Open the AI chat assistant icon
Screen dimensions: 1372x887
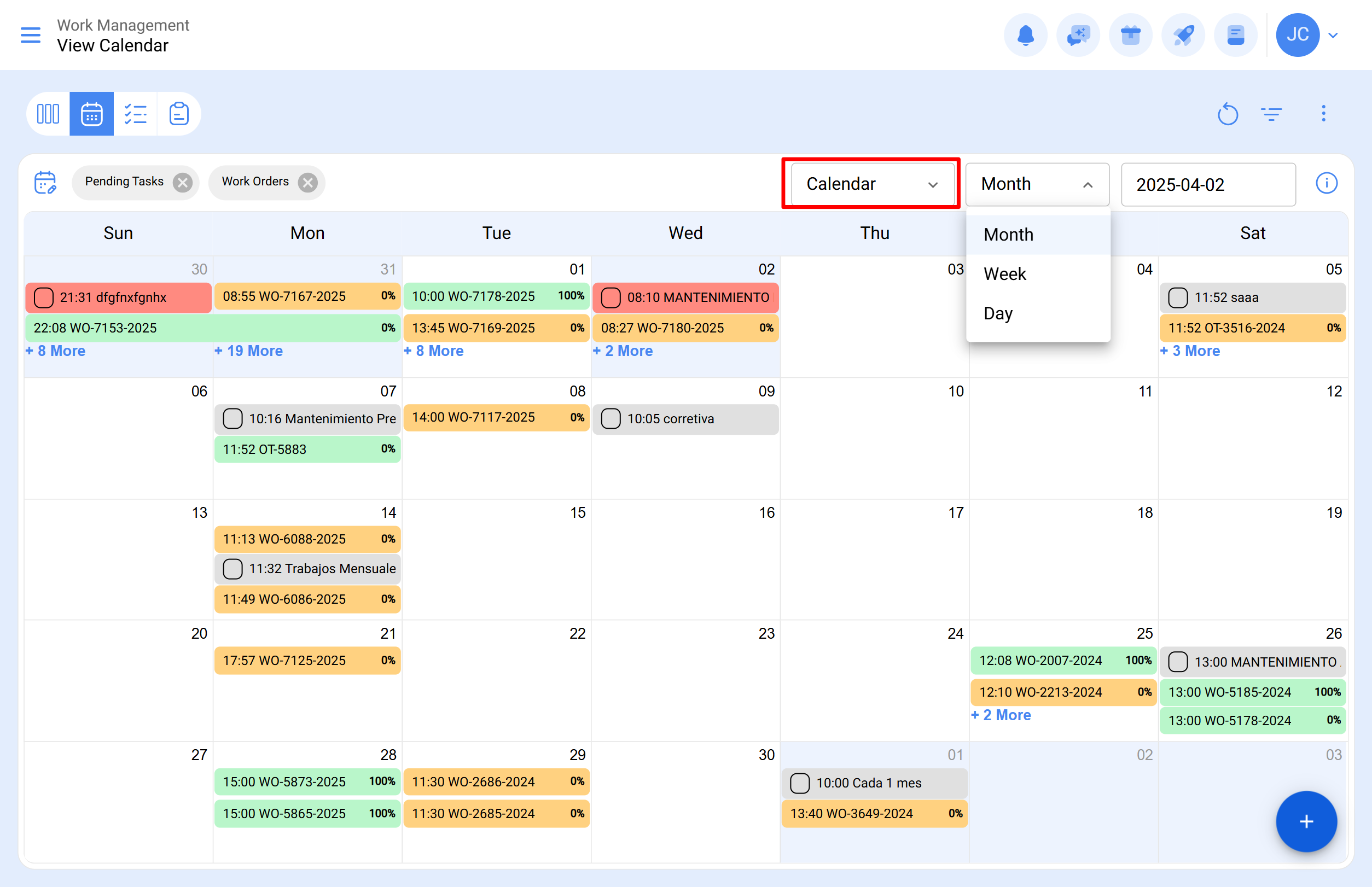[1078, 35]
